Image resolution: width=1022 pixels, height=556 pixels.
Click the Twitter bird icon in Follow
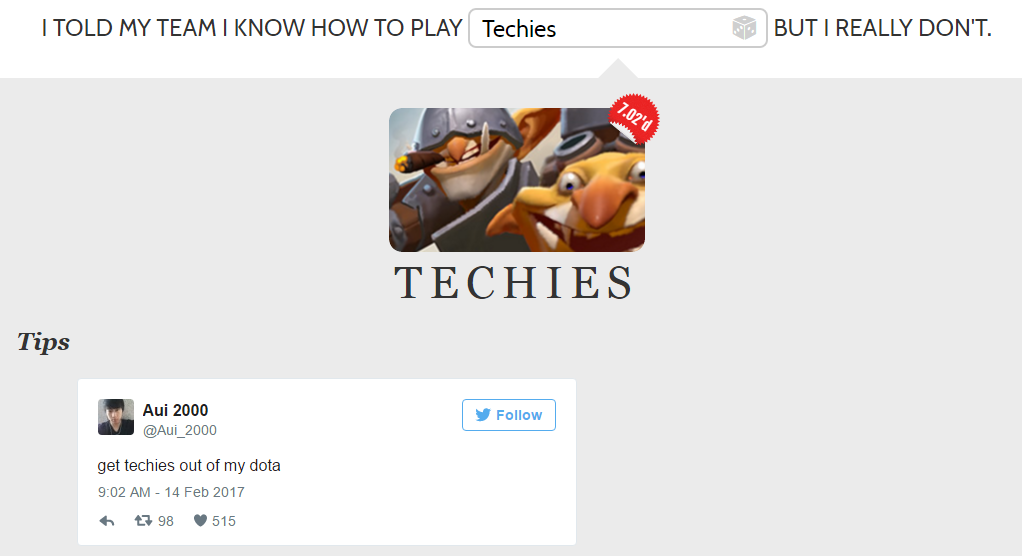[483, 415]
